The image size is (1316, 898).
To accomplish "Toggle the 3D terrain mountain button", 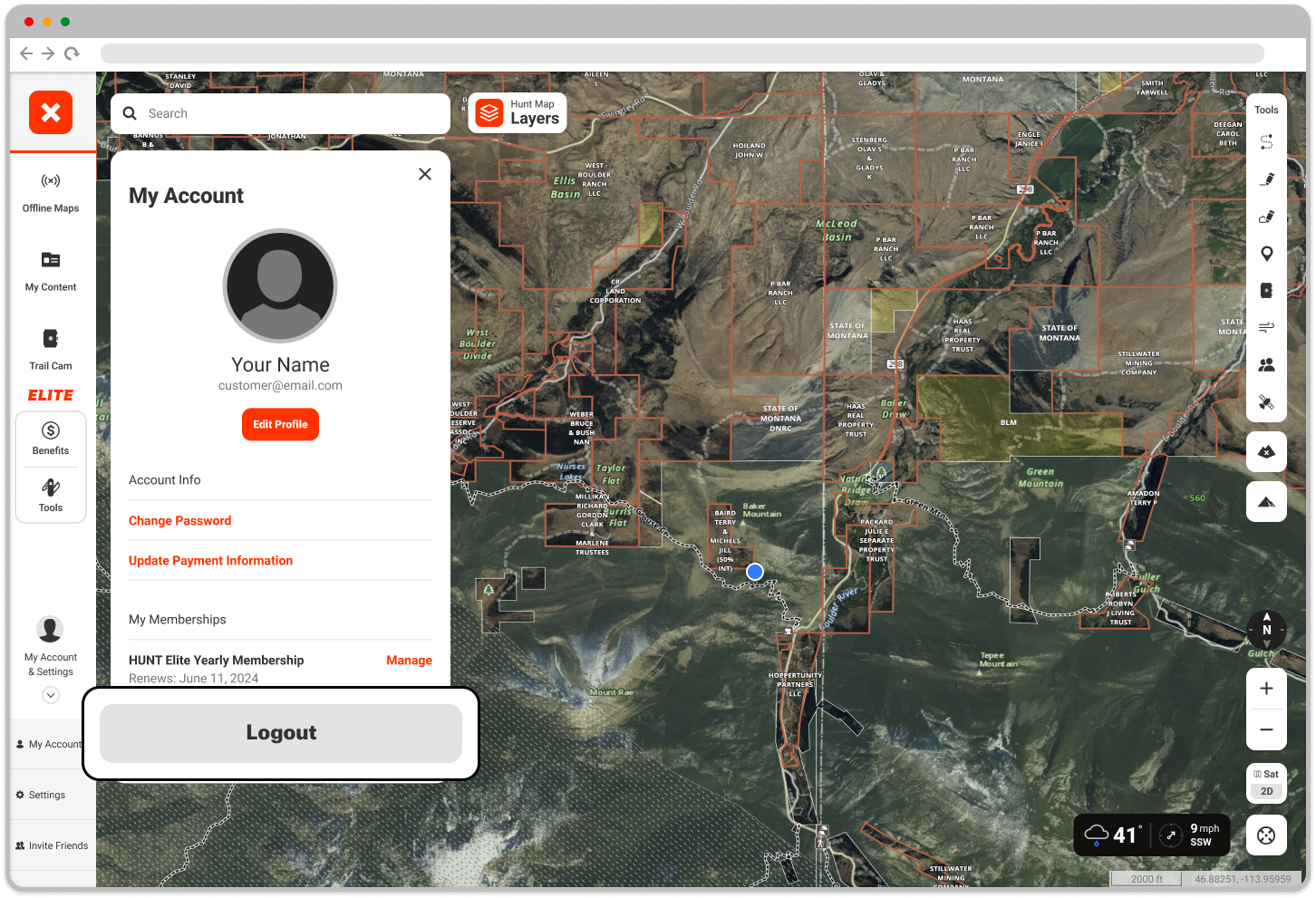I will pyautogui.click(x=1266, y=502).
